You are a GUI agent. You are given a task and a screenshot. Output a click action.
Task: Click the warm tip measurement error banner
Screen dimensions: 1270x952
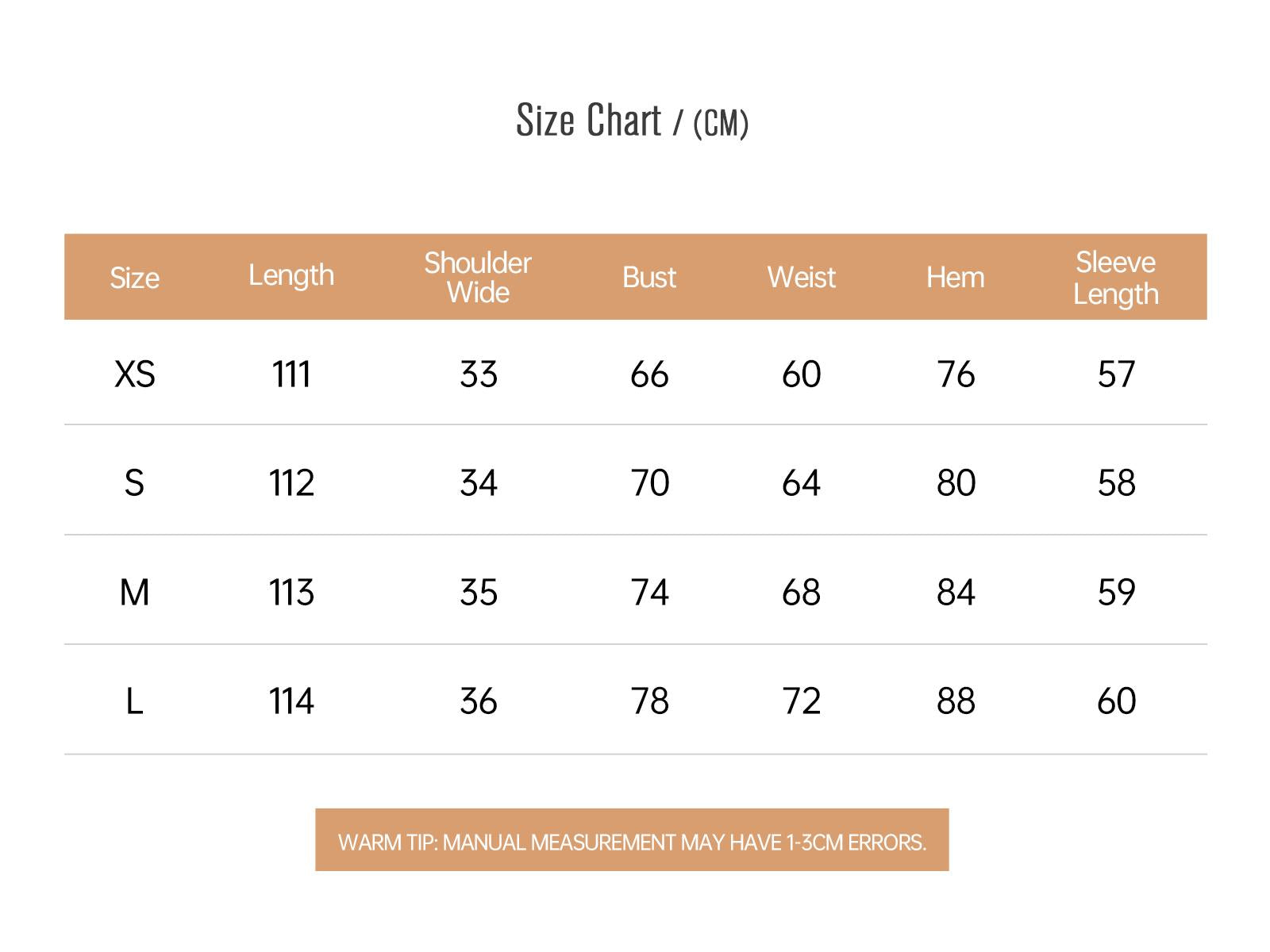632,841
